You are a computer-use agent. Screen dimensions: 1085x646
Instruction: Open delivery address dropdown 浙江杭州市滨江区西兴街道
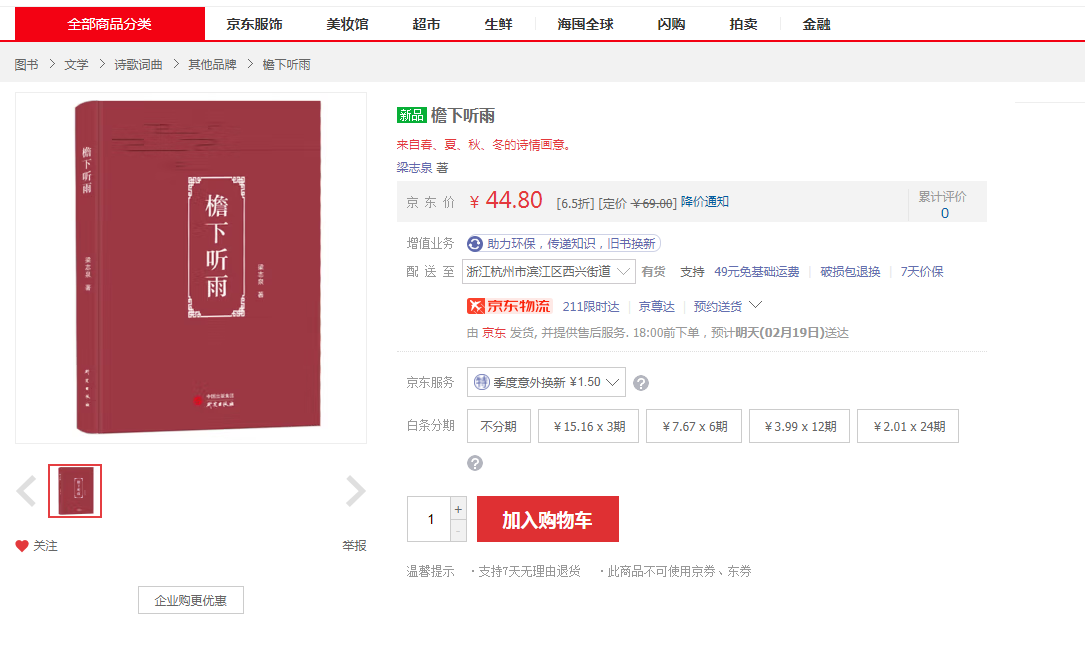click(x=549, y=272)
